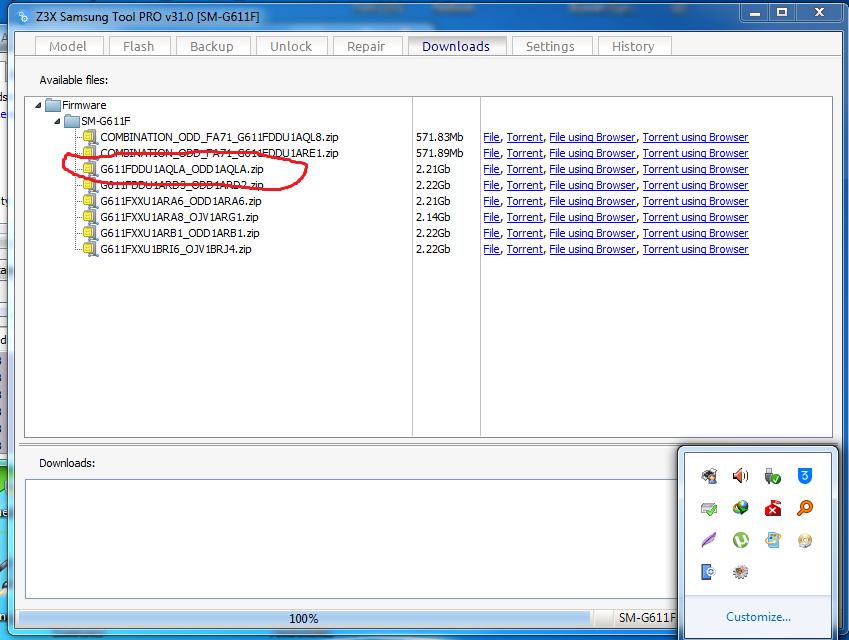Open the volume speaker tray icon
The image size is (849, 640).
pos(740,476)
